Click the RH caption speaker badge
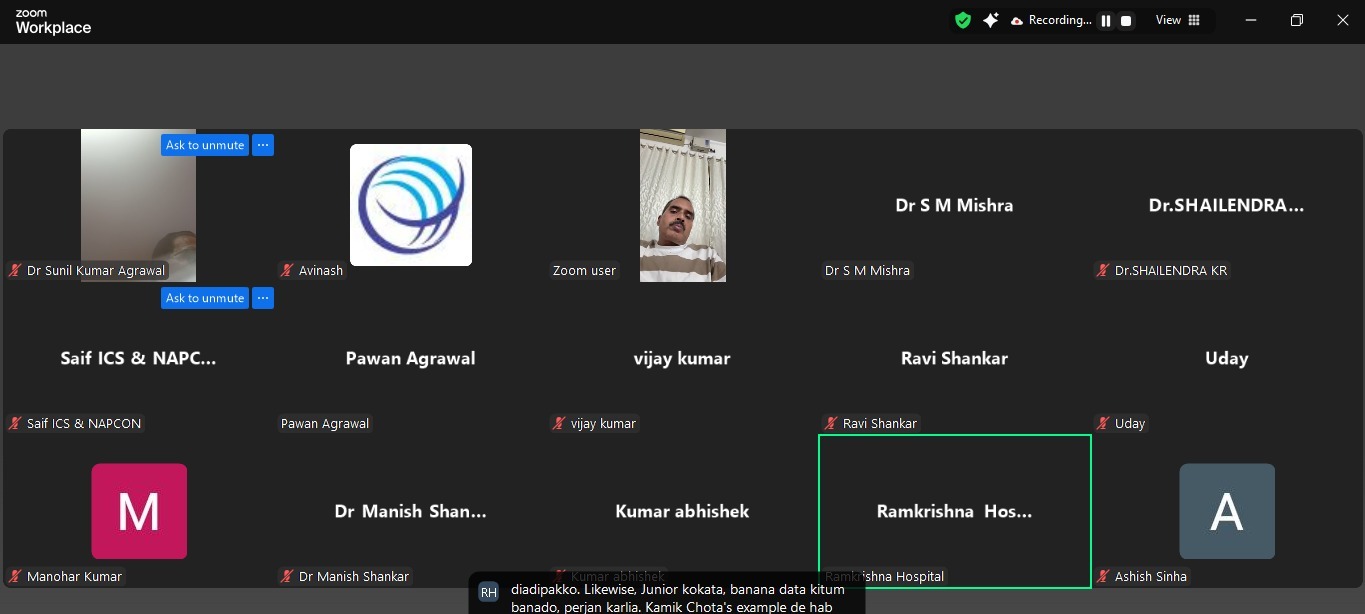 (488, 592)
